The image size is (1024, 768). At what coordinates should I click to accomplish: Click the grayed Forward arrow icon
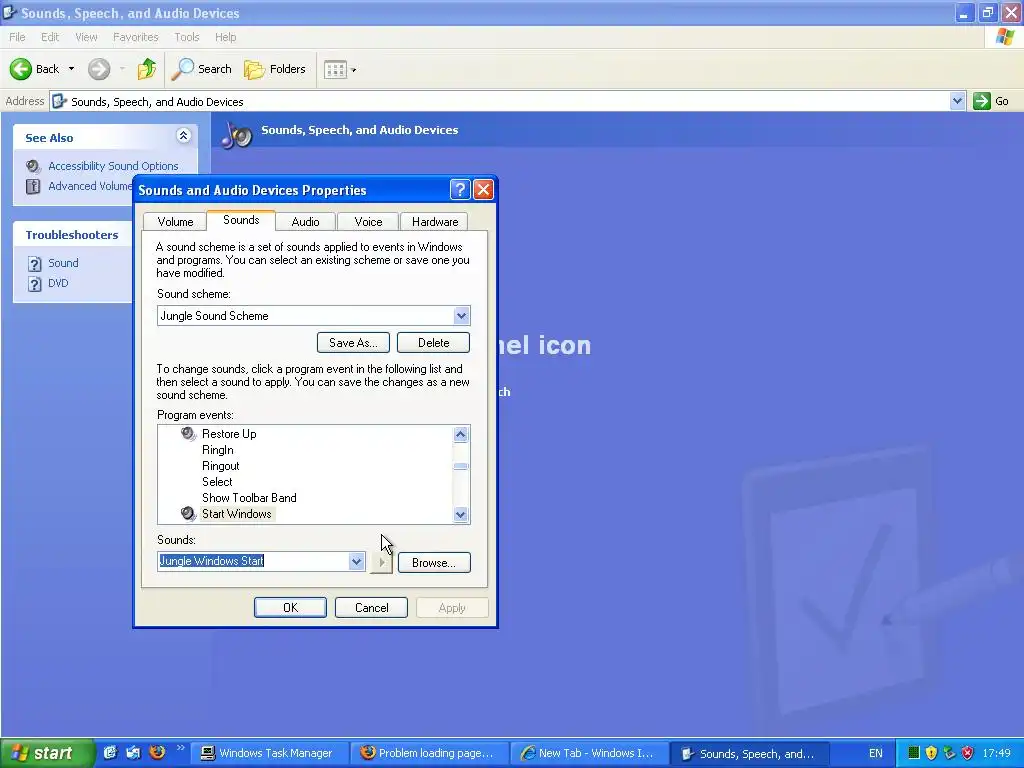pyautogui.click(x=99, y=69)
